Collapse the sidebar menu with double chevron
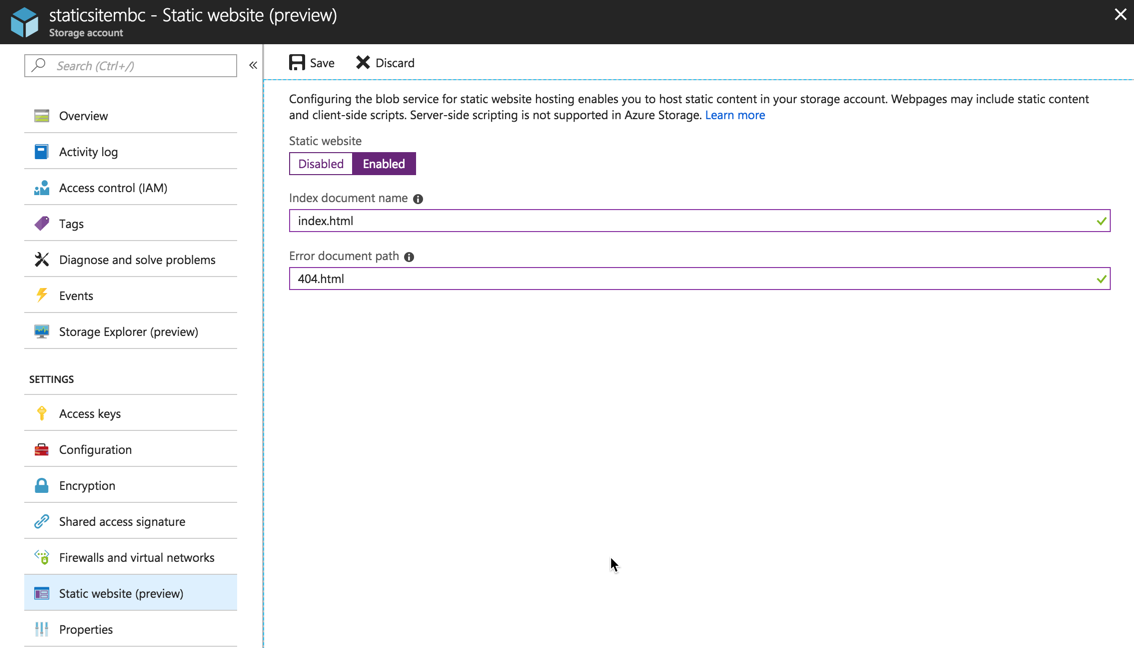This screenshot has height=648, width=1134. point(253,65)
